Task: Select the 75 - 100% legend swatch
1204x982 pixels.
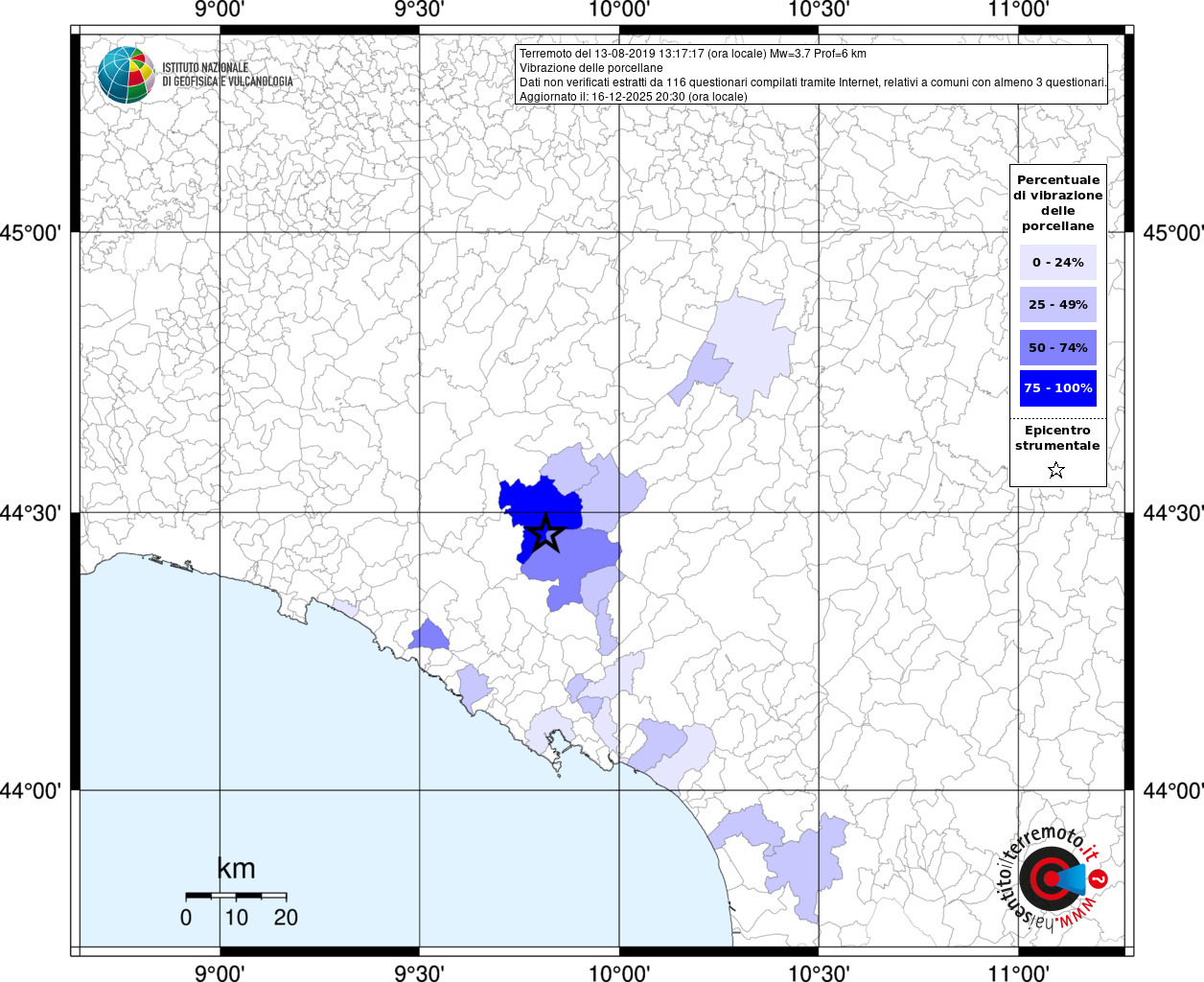Action: click(x=1058, y=388)
